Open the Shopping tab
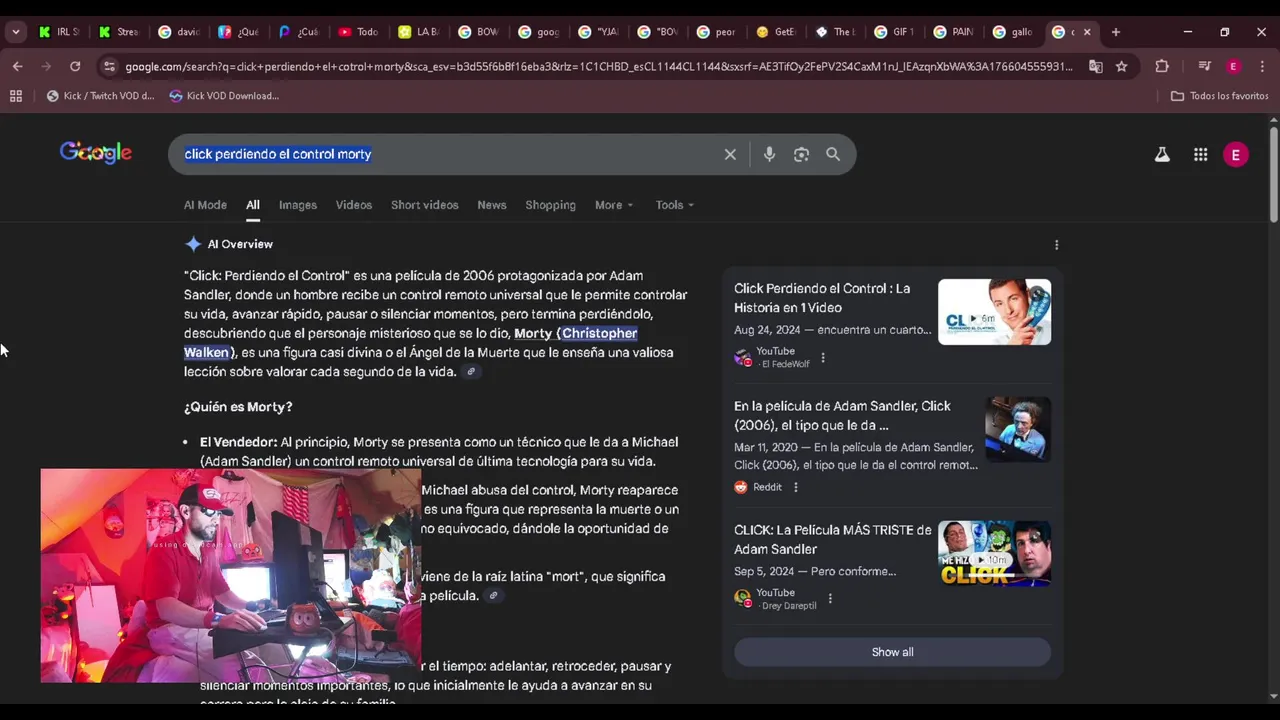 (551, 205)
